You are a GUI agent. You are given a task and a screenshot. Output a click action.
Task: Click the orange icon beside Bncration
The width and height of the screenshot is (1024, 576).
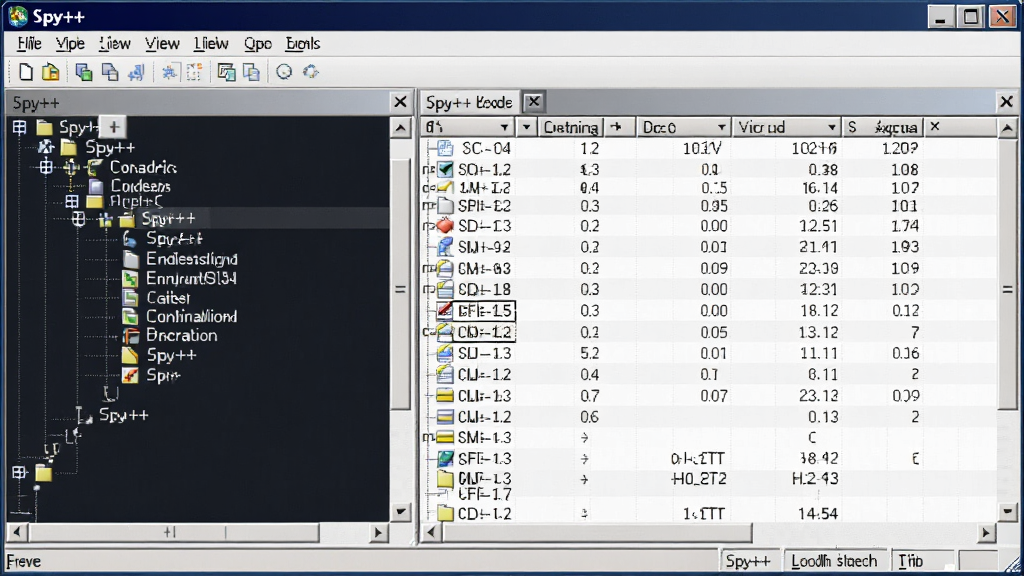[x=131, y=336]
